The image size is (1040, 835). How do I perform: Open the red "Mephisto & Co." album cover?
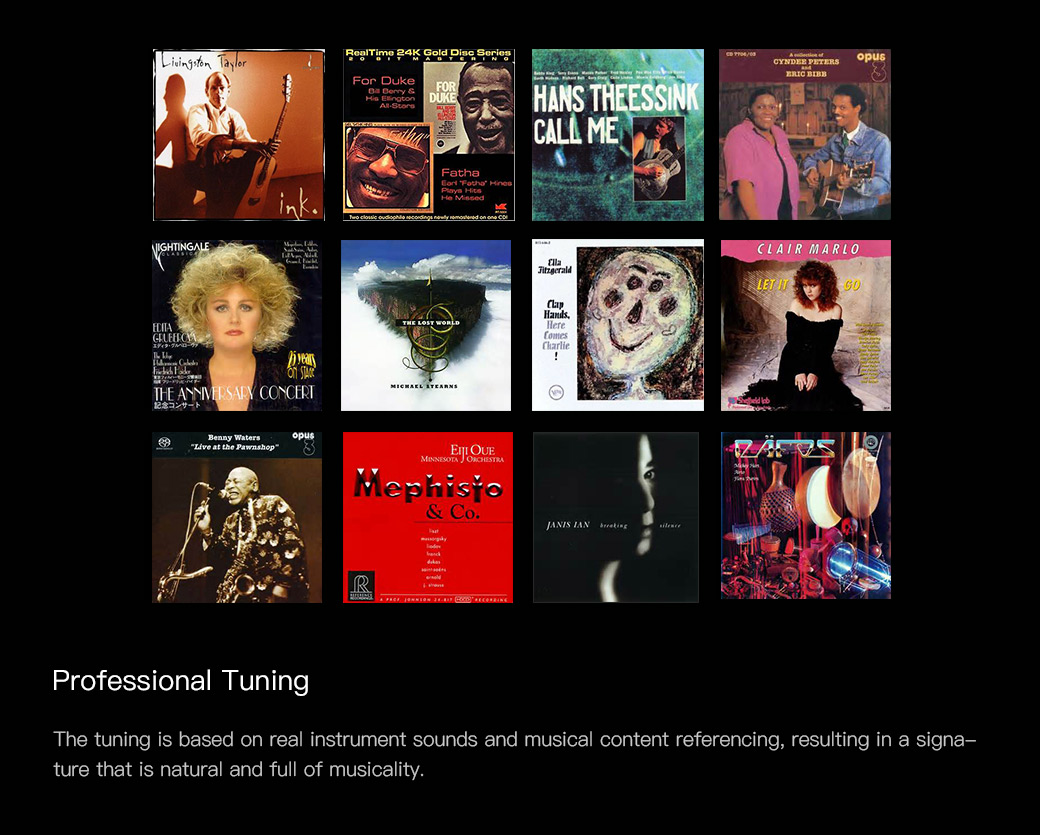pyautogui.click(x=428, y=517)
